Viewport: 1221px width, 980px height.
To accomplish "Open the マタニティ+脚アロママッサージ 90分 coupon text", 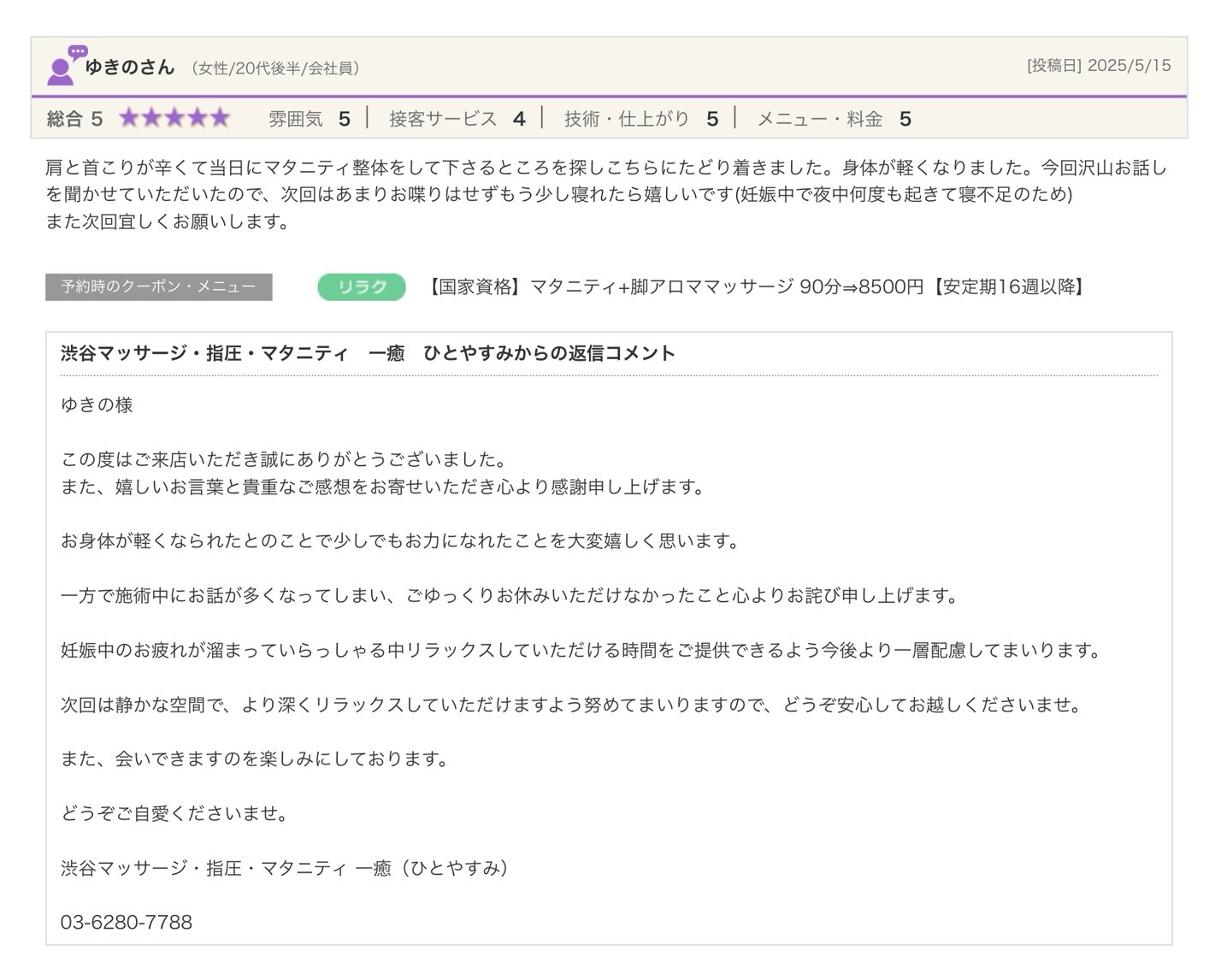I will pos(756,287).
